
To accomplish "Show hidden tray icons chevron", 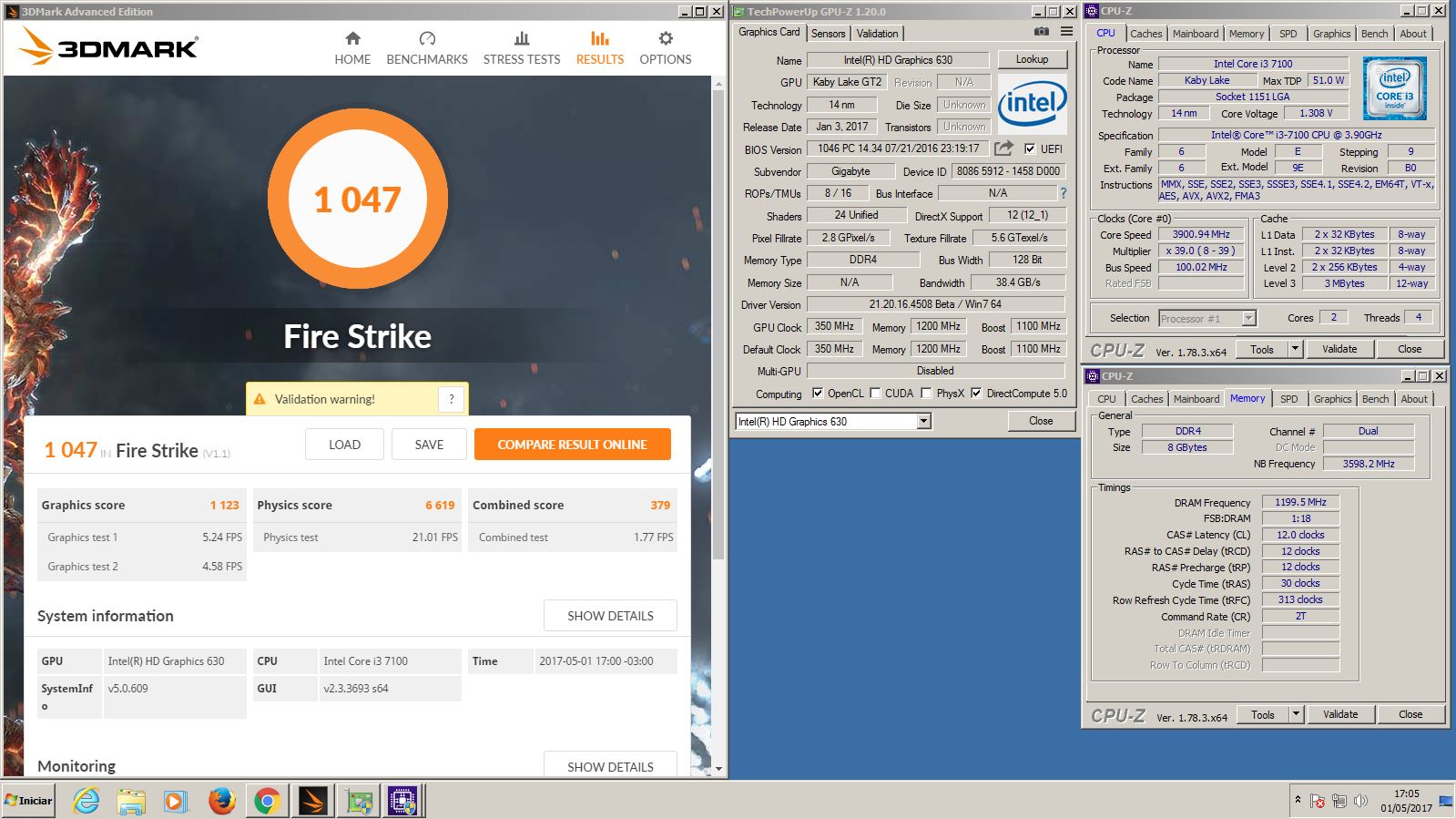I will point(1298,800).
